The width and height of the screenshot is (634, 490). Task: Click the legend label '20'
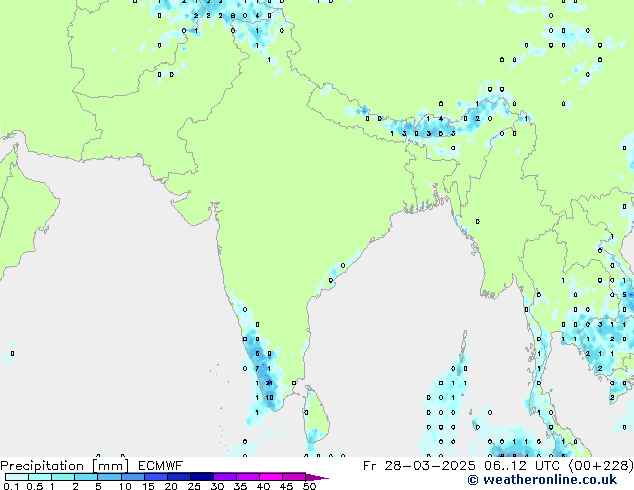click(x=171, y=486)
